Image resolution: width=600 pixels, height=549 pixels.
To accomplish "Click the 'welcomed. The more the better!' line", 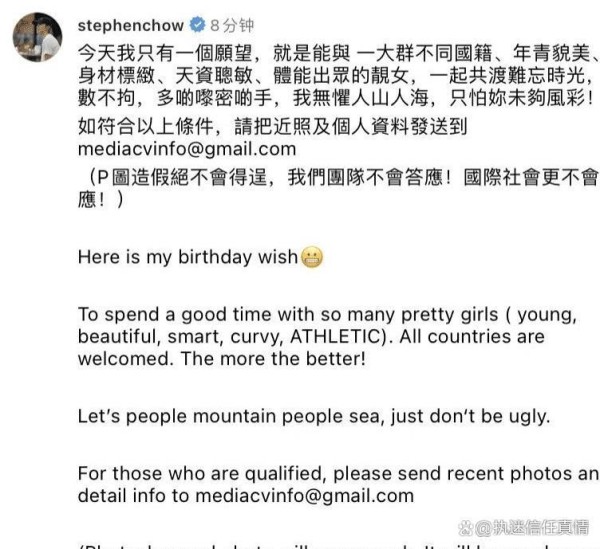I will [x=222, y=359].
